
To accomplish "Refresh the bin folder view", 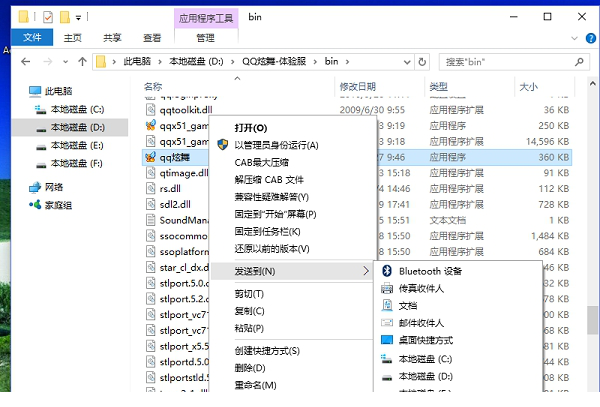I will point(422,62).
